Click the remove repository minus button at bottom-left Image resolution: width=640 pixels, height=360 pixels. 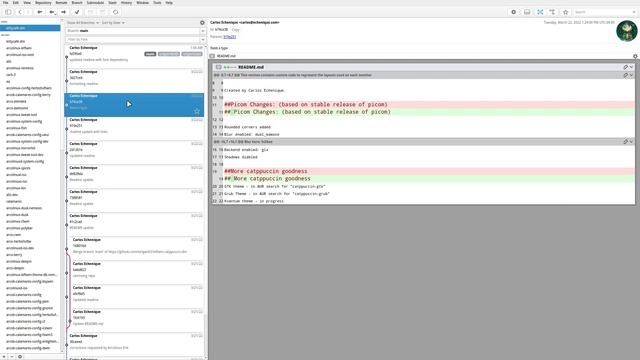pos(12,357)
